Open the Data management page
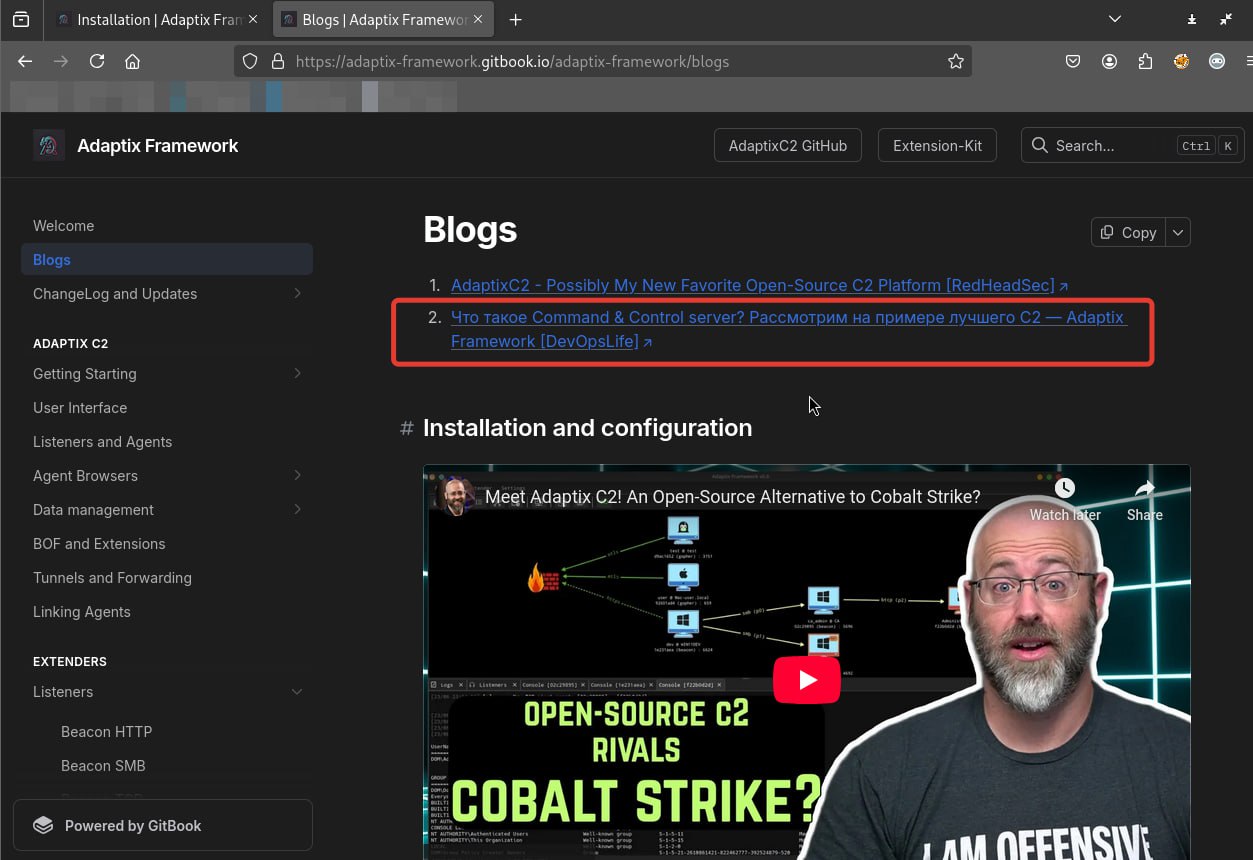Viewport: 1253px width, 860px height. 93,510
